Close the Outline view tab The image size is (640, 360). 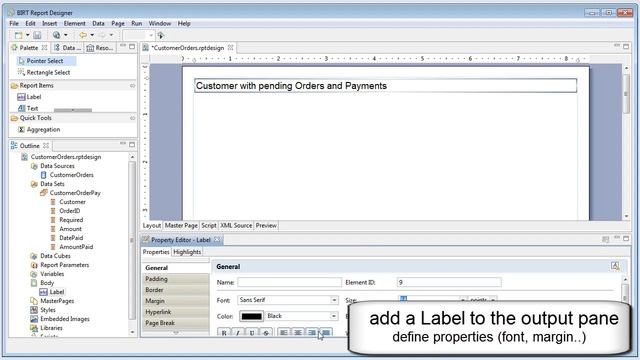click(46, 145)
